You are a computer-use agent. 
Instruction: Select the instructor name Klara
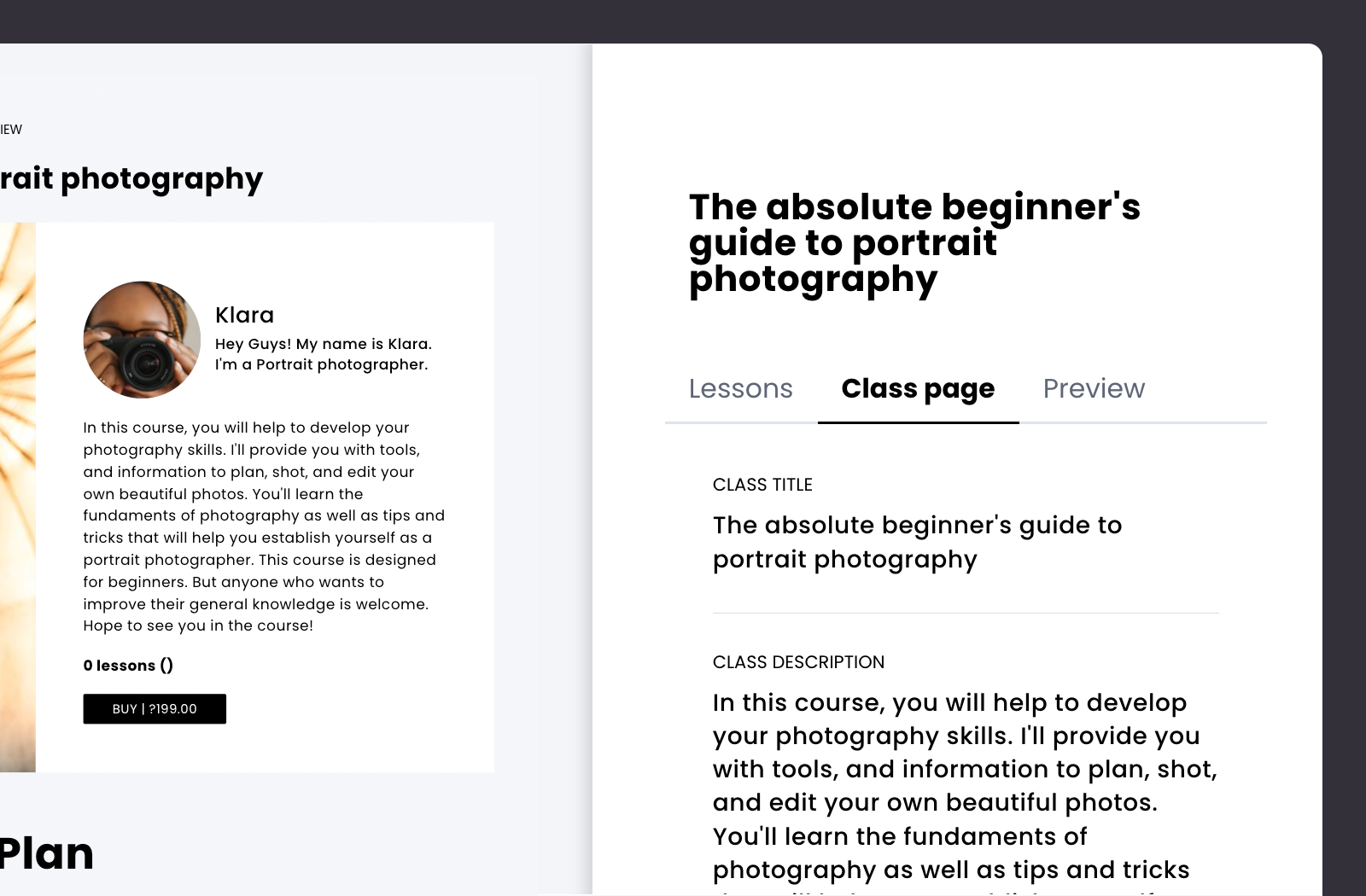(244, 315)
